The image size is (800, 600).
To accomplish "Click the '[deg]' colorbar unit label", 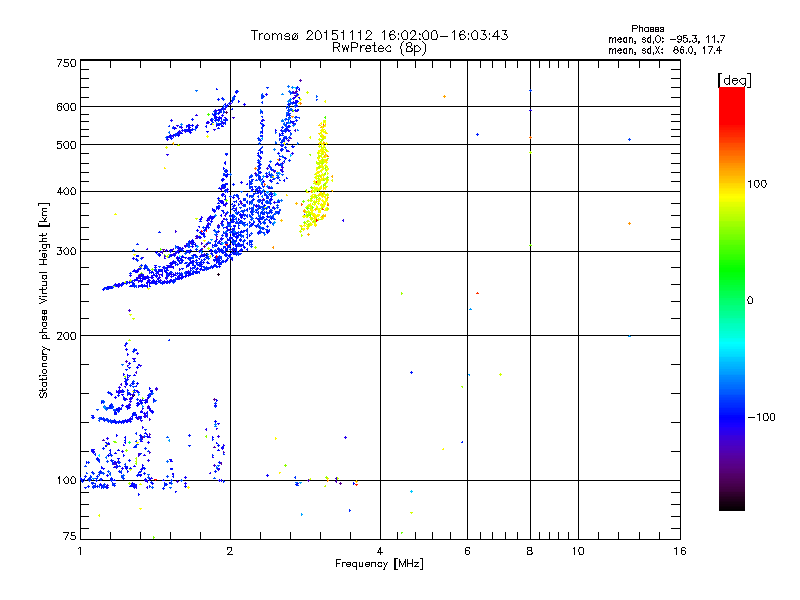I will coord(734,80).
